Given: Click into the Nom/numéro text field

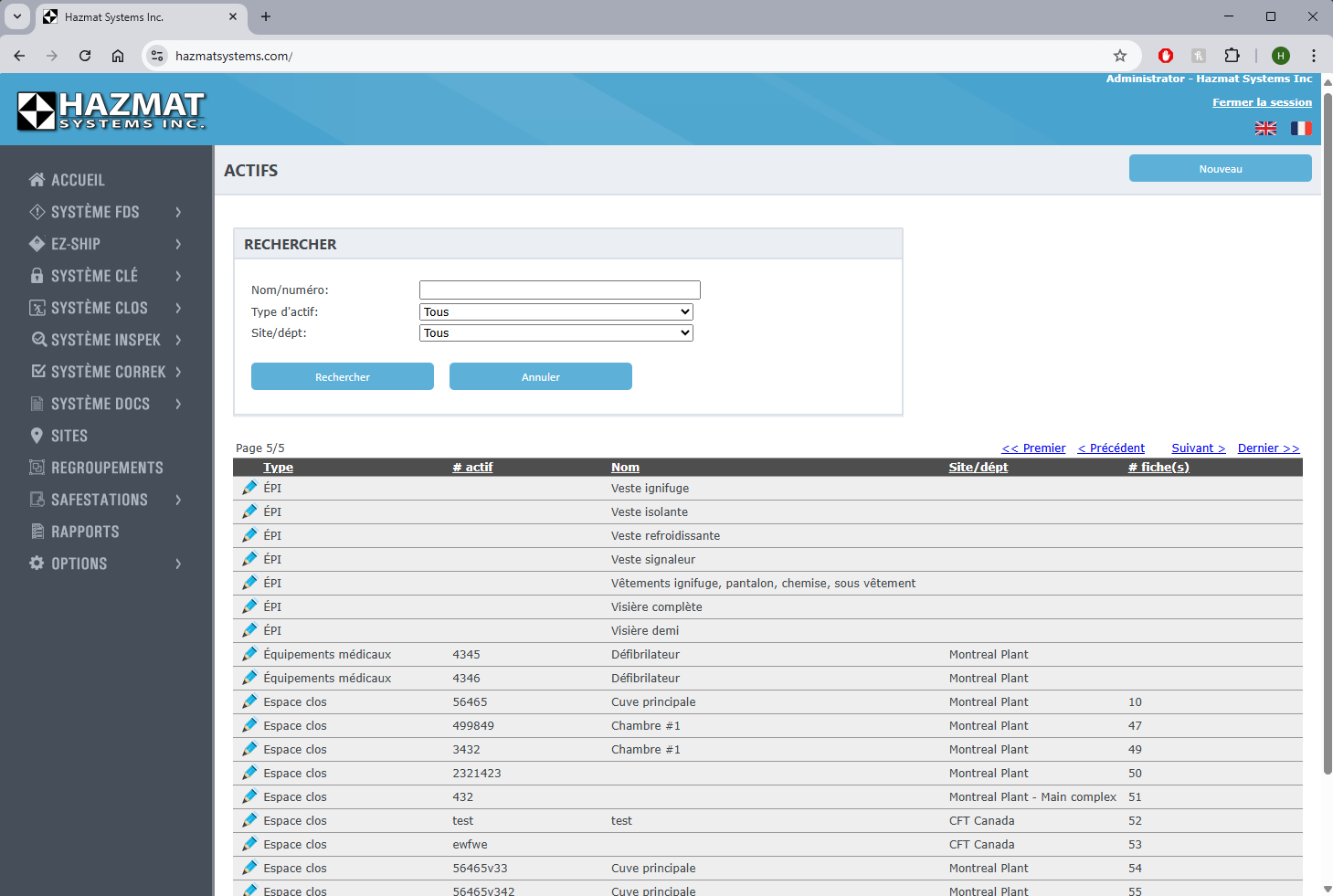Looking at the screenshot, I should point(559,290).
